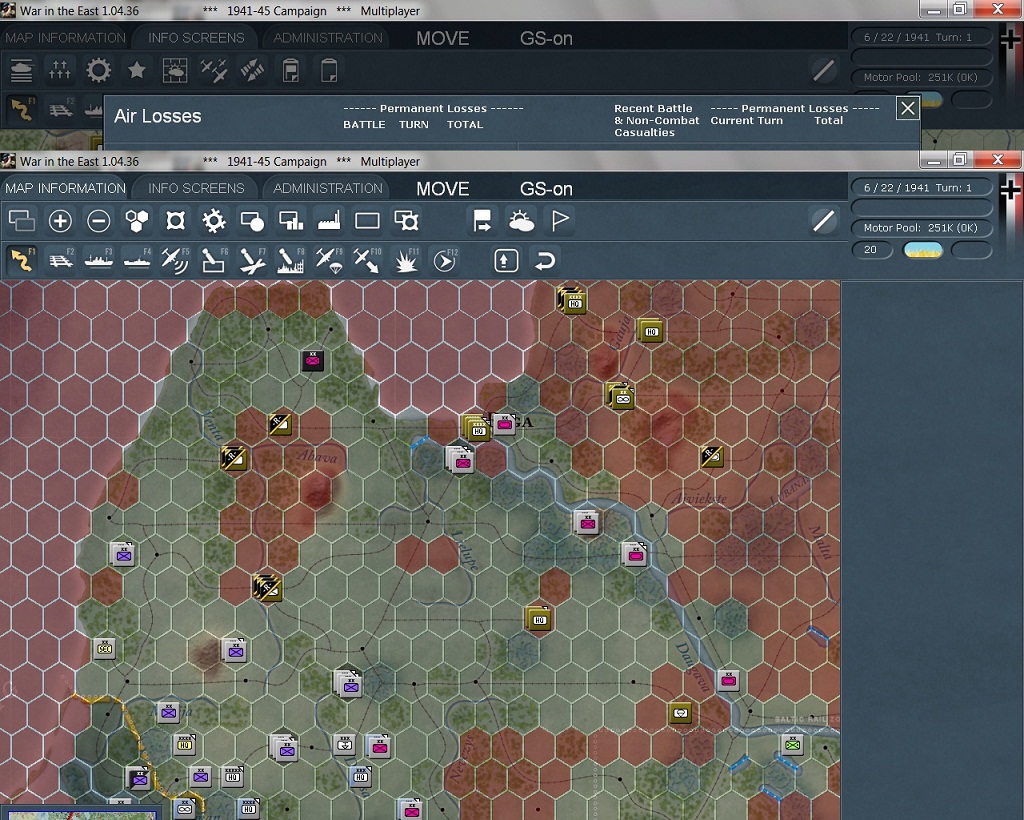This screenshot has height=820, width=1024.
Task: Open ADMINISTRATION tab in front window
Action: (328, 188)
